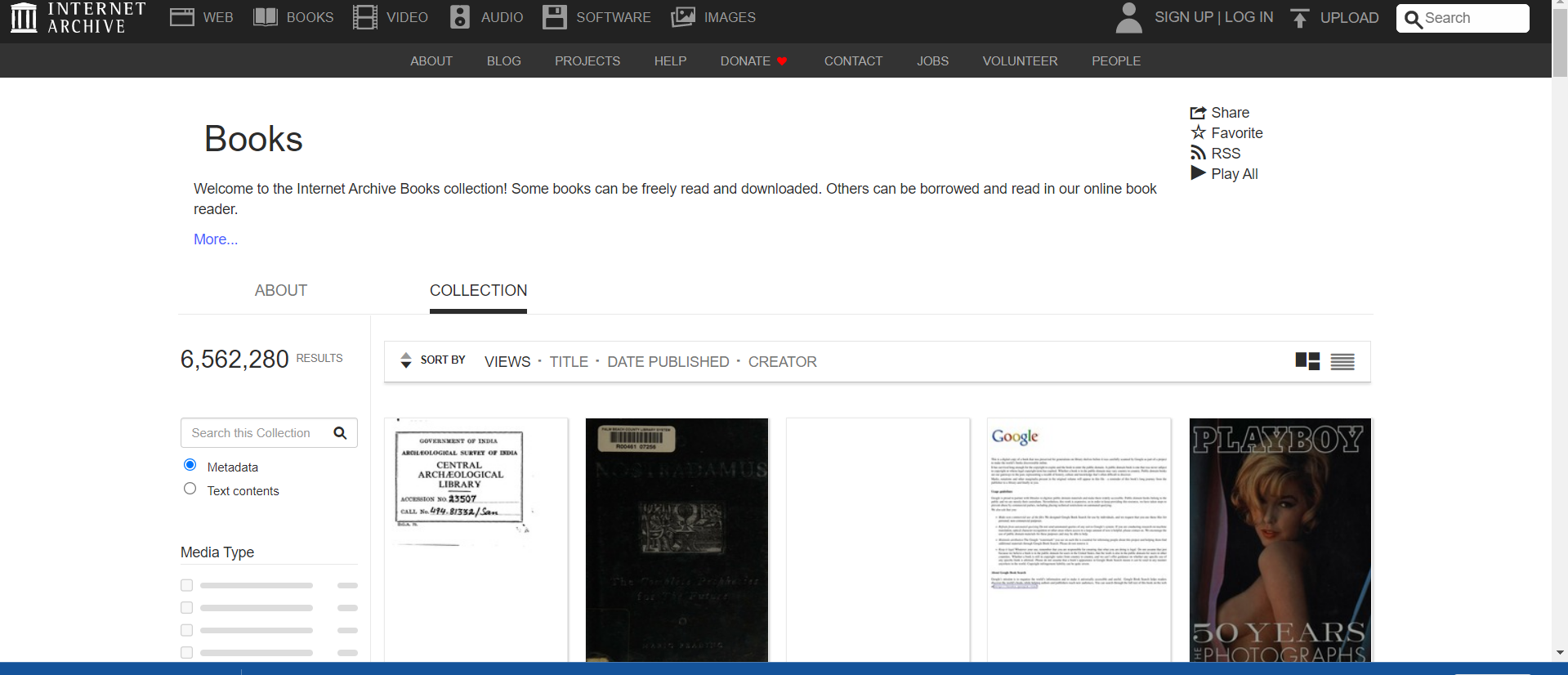The image size is (1568, 675).
Task: Open the Books section icon
Action: click(266, 17)
